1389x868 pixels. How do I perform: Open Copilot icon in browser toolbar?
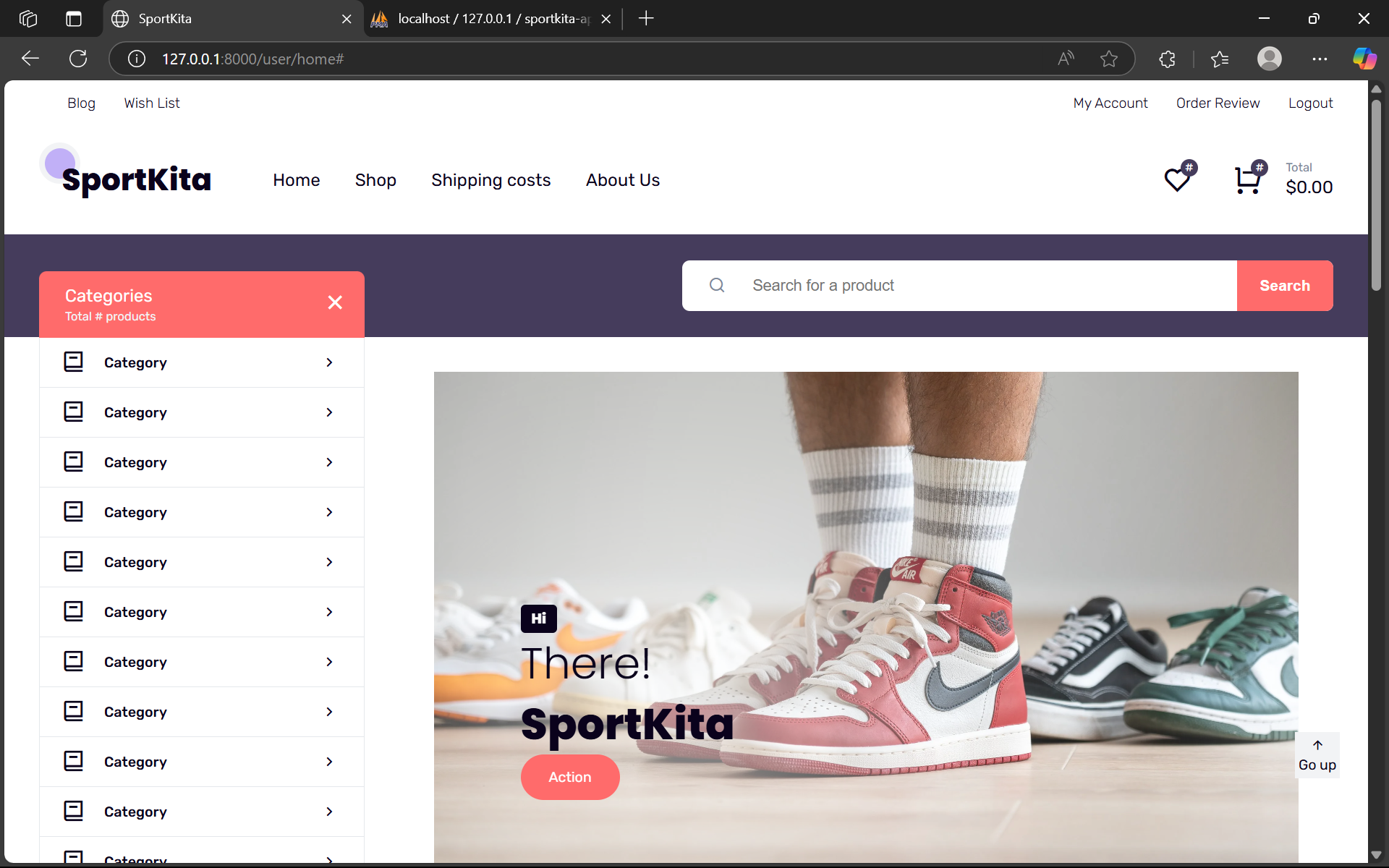click(1364, 59)
